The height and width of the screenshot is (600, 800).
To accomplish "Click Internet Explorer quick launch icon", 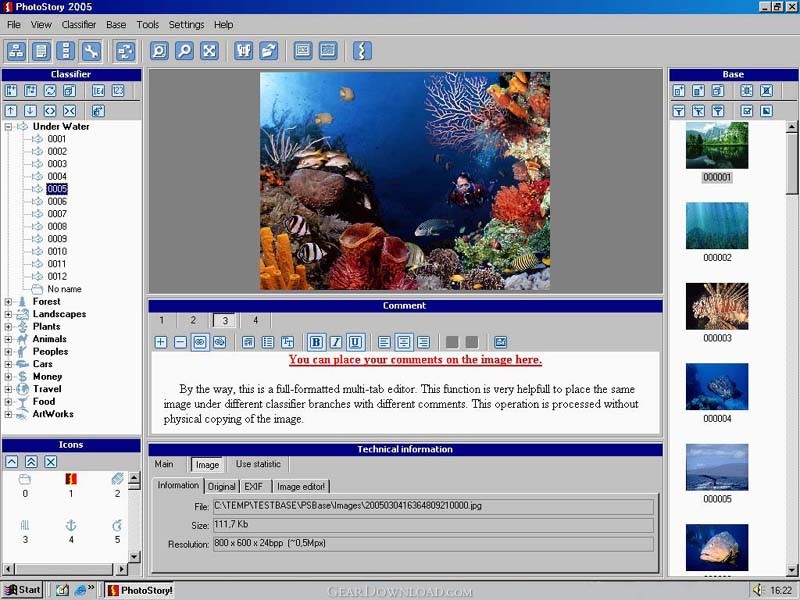I will pyautogui.click(x=80, y=590).
